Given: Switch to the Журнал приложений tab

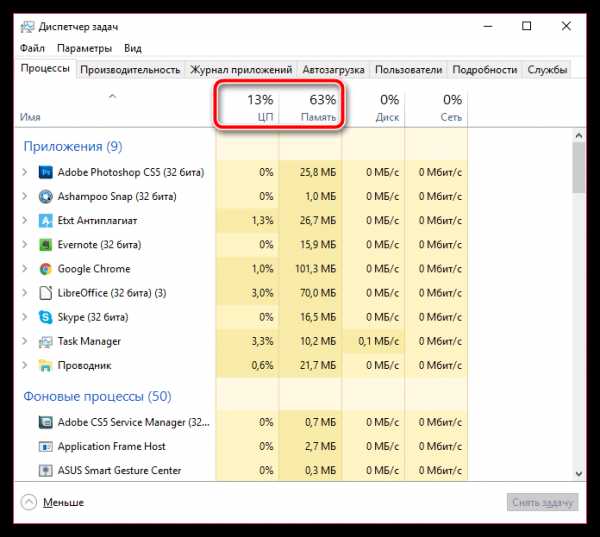Looking at the screenshot, I should point(241,70).
